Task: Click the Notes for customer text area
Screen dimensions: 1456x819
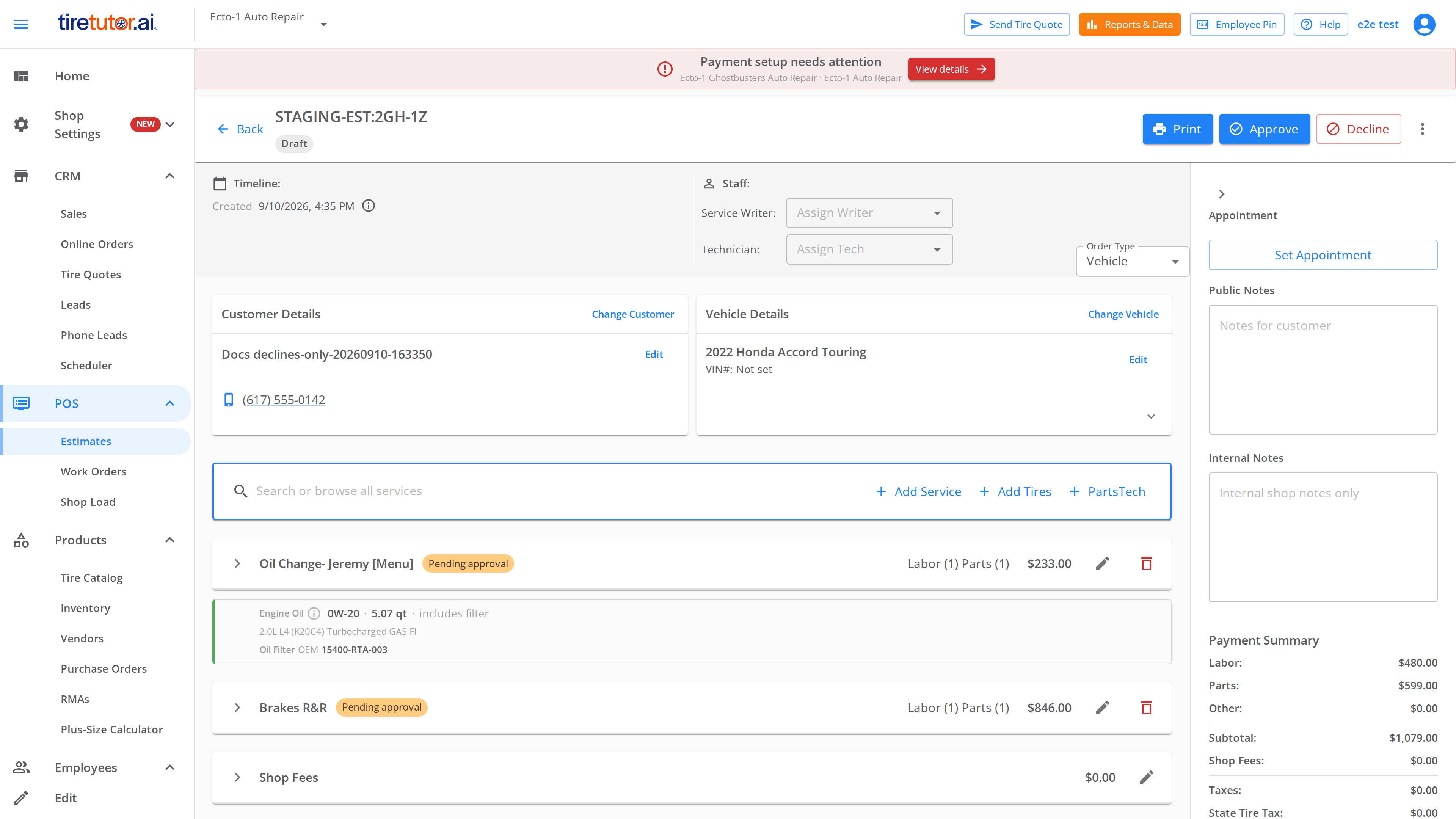Action: pyautogui.click(x=1323, y=370)
